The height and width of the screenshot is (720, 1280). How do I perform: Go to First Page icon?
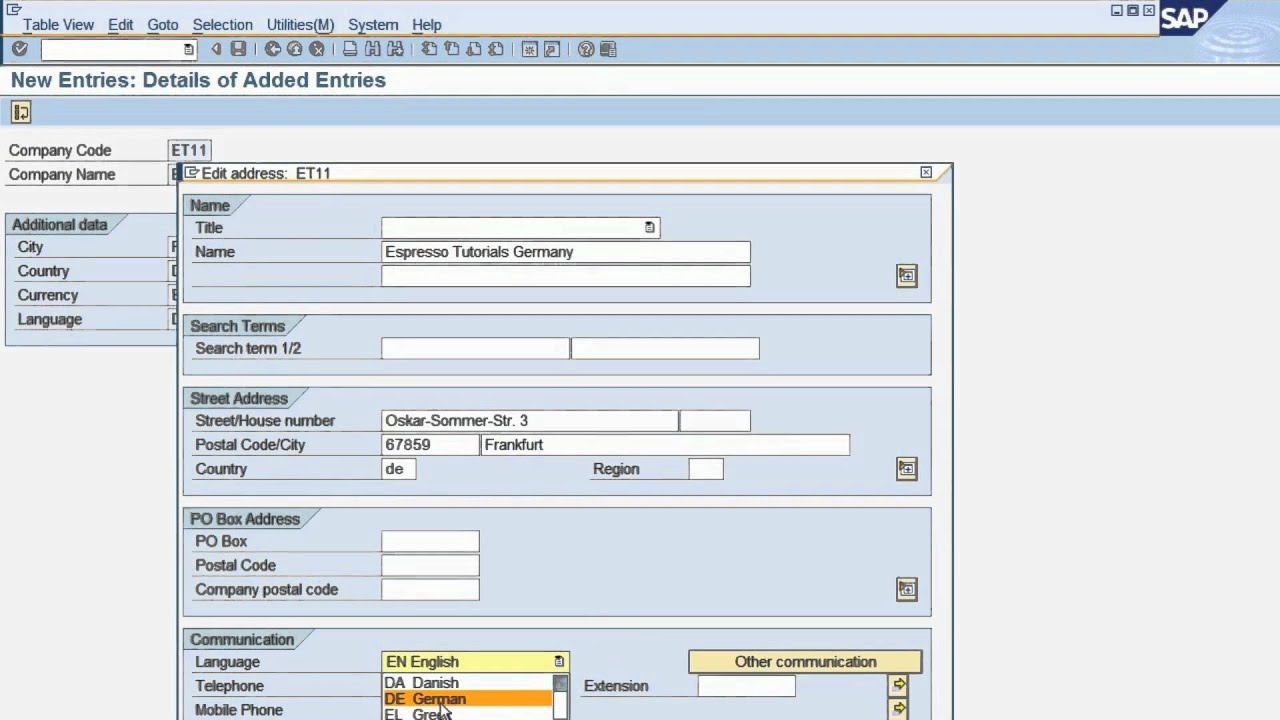click(429, 49)
